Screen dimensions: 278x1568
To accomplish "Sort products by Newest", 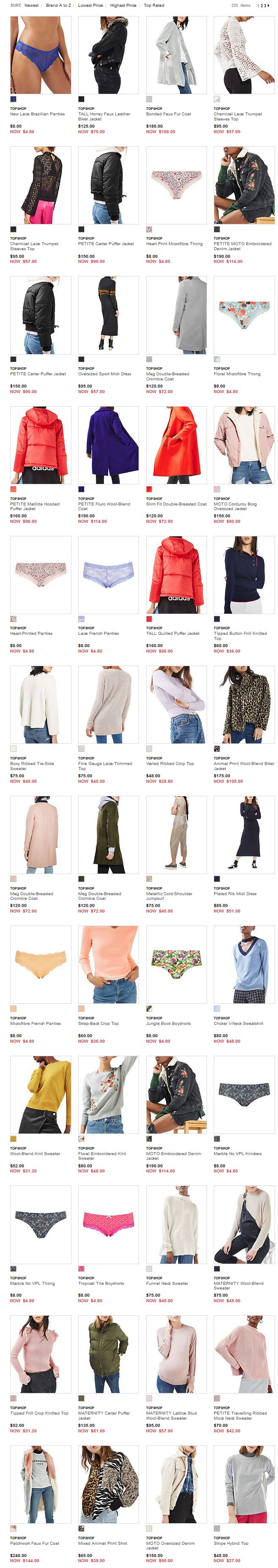I will tap(31, 5).
